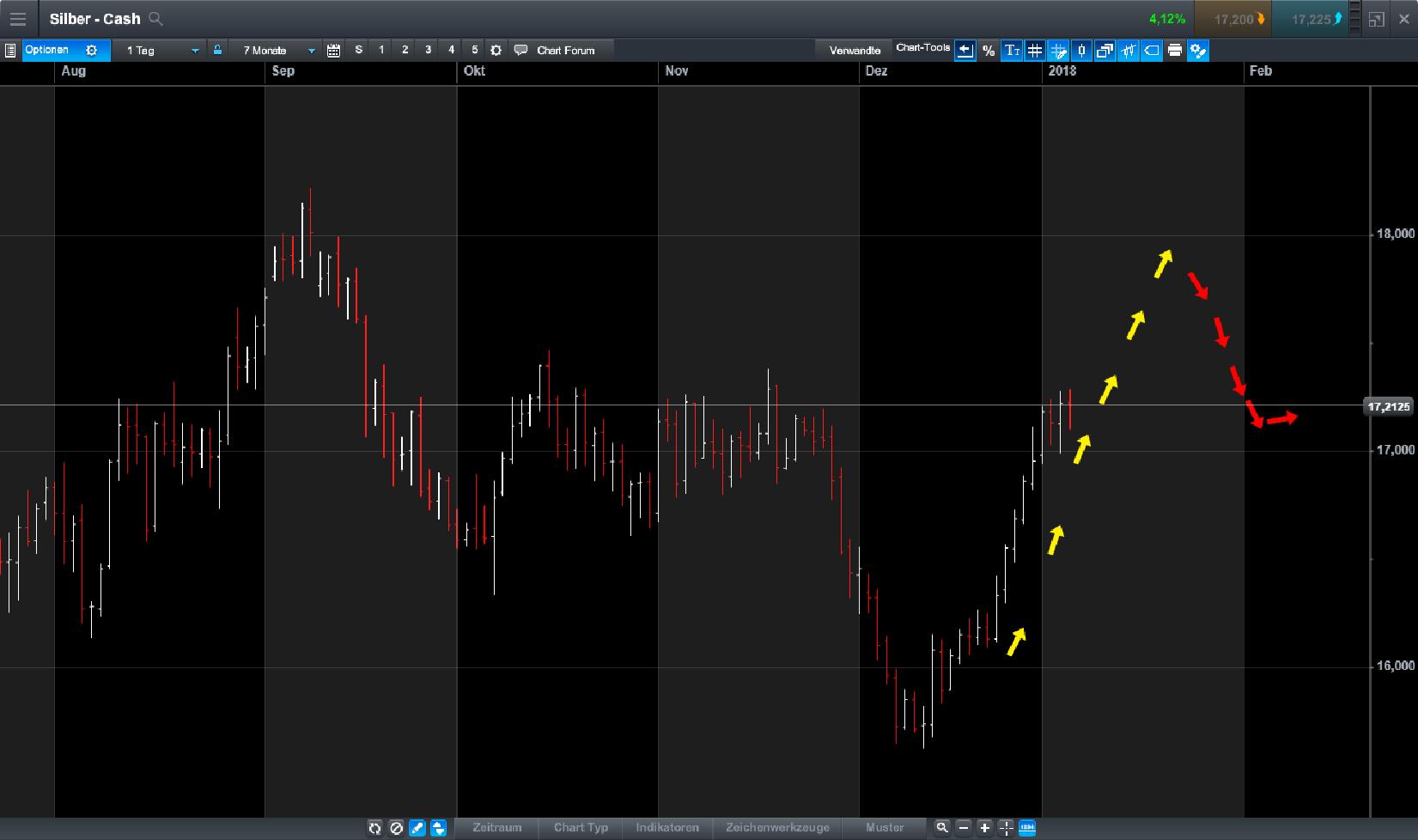The height and width of the screenshot is (840, 1418).
Task: Click the chart settings pencil-gear icon
Action: click(x=1197, y=50)
